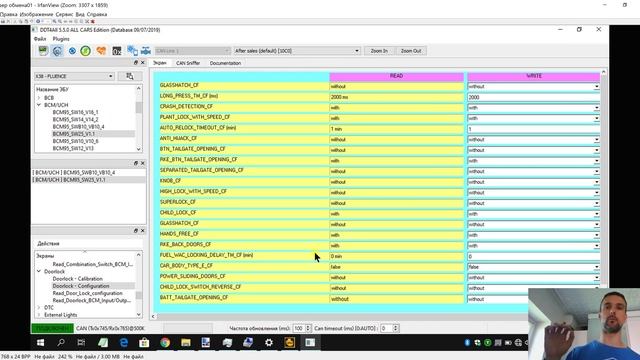This screenshot has width=640, height=360.
Task: Click the FUEL_WAC_LOCKING_DELAY_TM_CF write field
Action: point(533,256)
